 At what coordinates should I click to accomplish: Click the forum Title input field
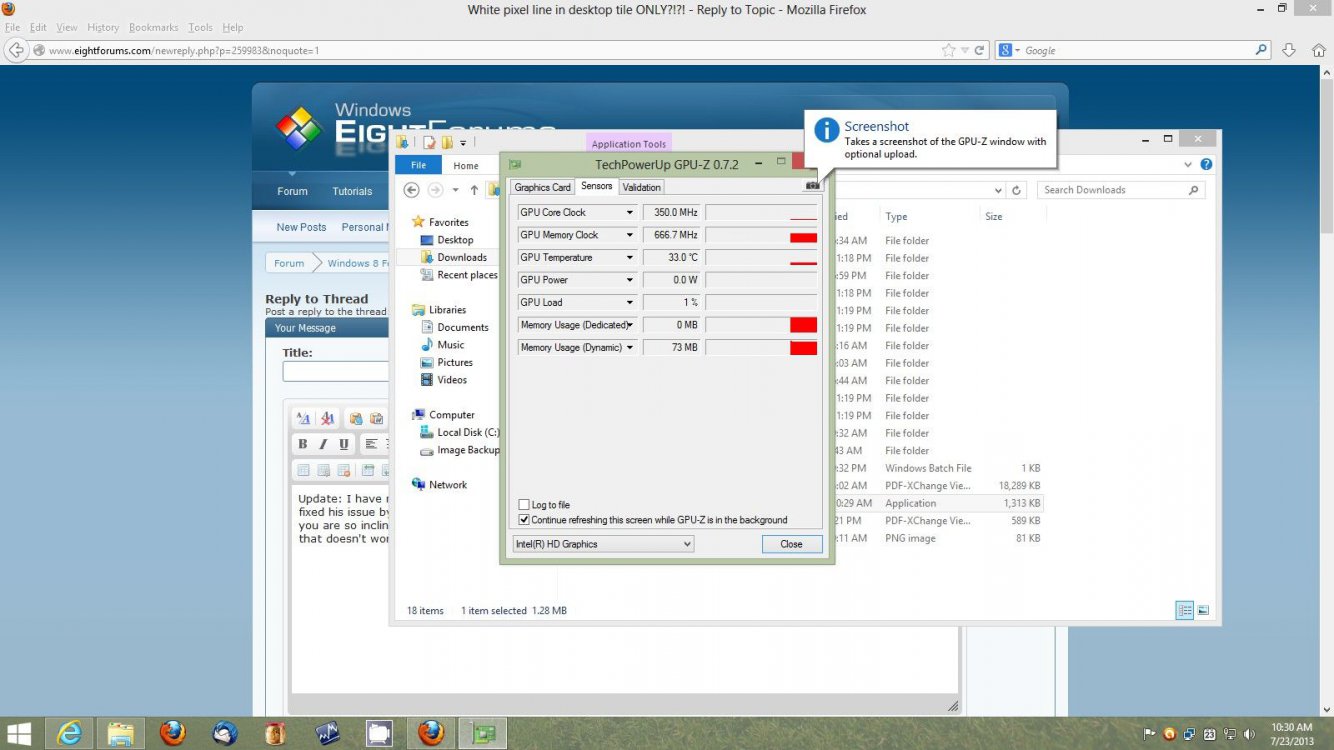pyautogui.click(x=336, y=371)
